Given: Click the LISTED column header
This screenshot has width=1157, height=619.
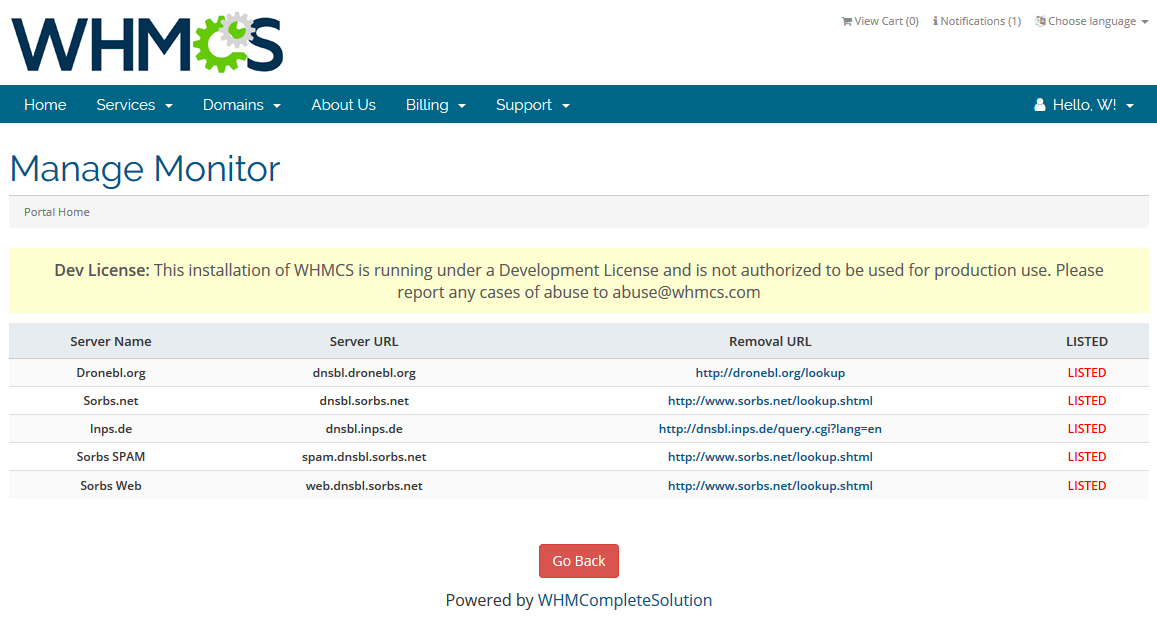Looking at the screenshot, I should [x=1087, y=342].
